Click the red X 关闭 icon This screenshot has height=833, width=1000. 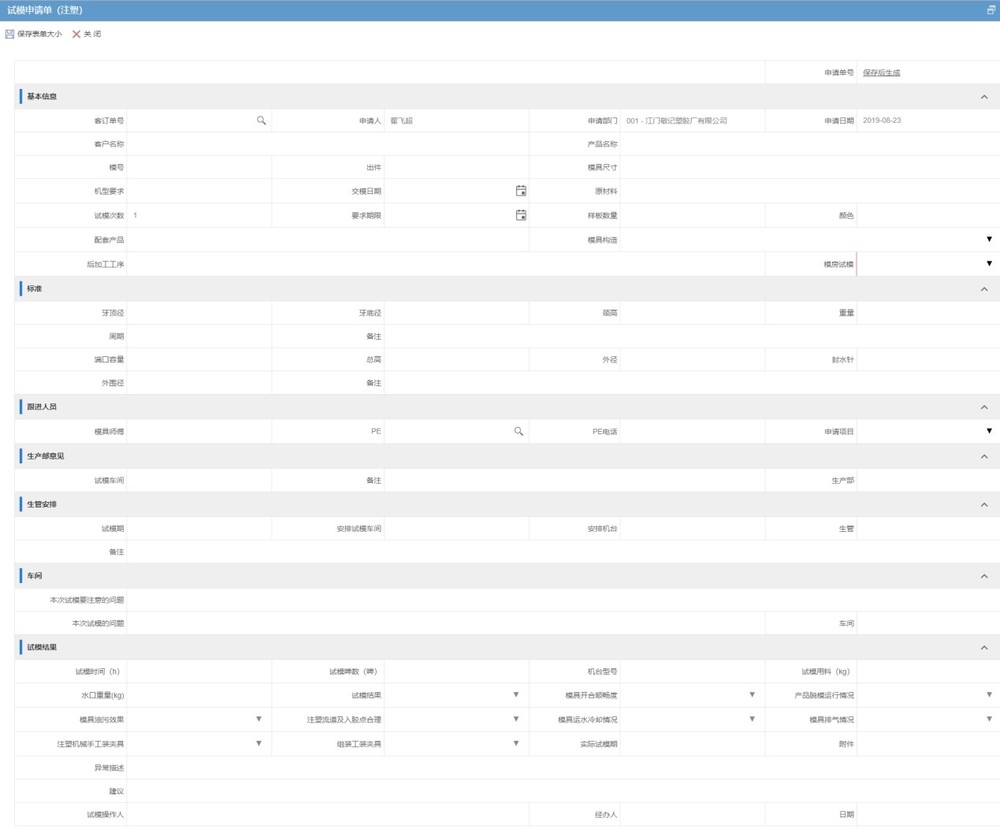pyautogui.click(x=76, y=34)
